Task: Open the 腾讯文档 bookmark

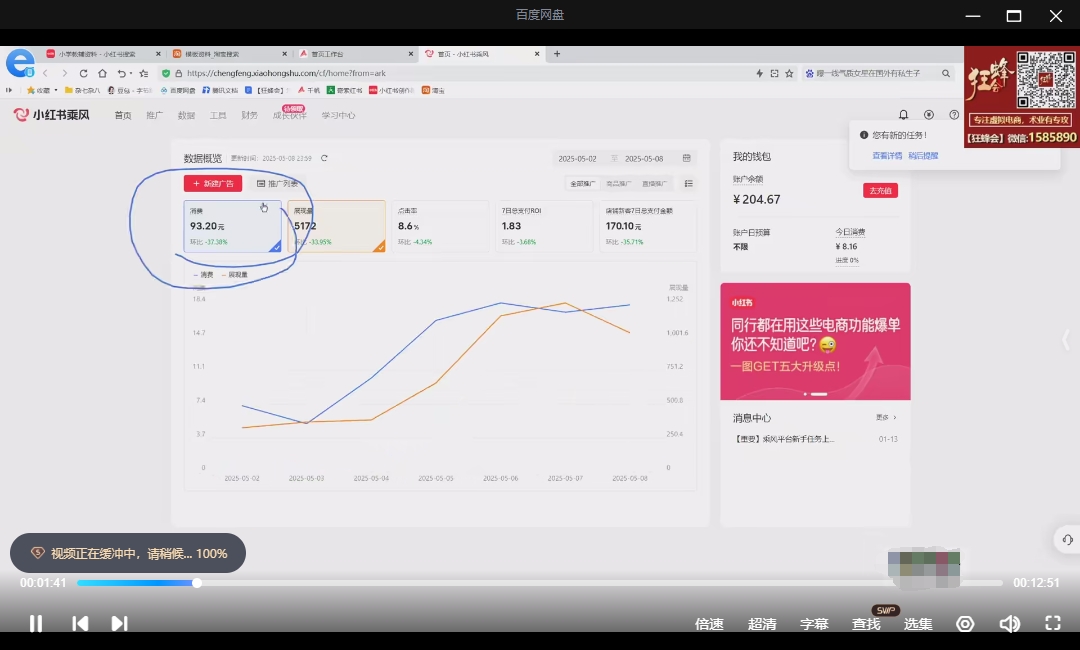Action: click(x=220, y=90)
